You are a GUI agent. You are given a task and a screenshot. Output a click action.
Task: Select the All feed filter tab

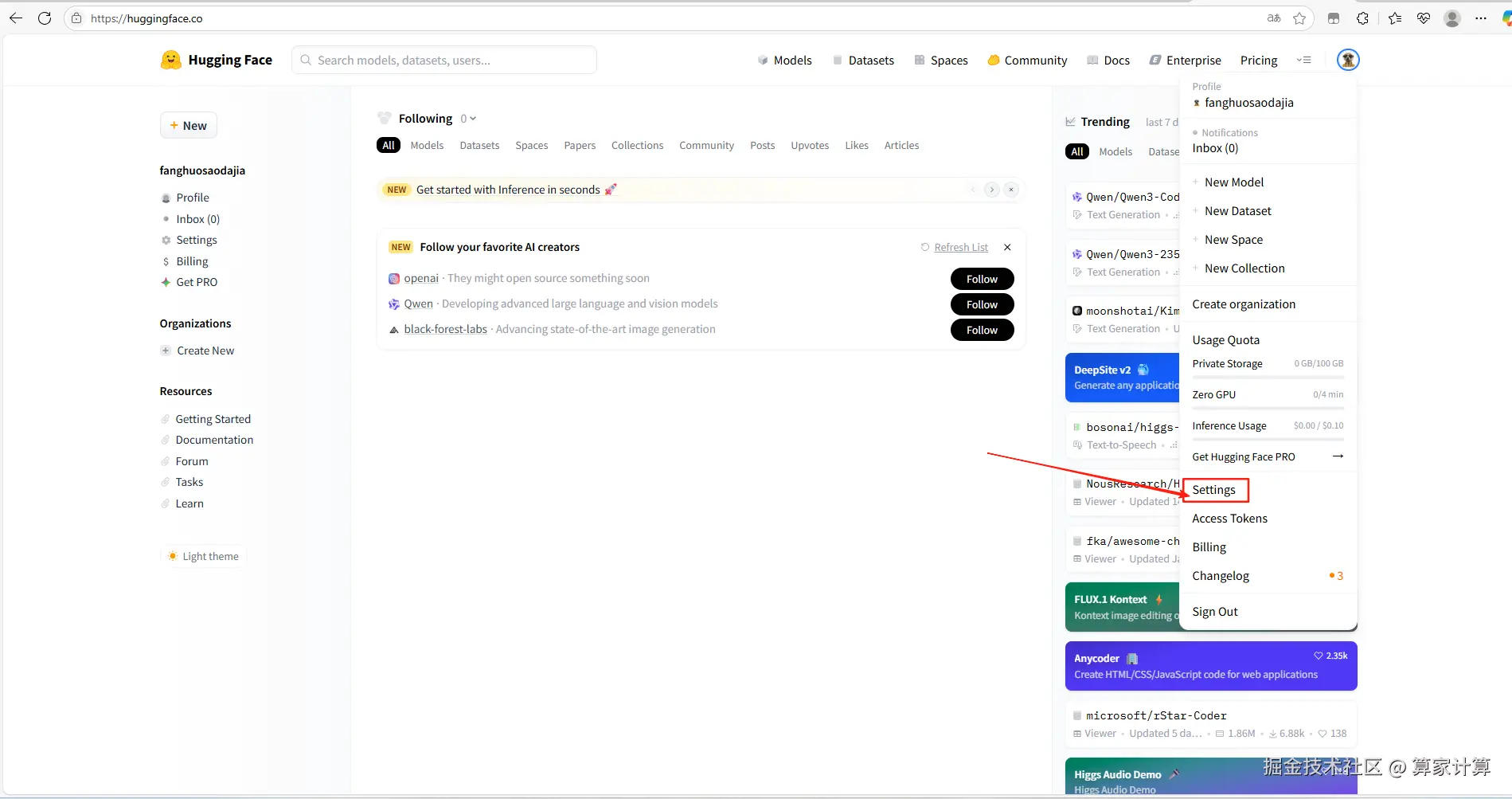tap(389, 145)
